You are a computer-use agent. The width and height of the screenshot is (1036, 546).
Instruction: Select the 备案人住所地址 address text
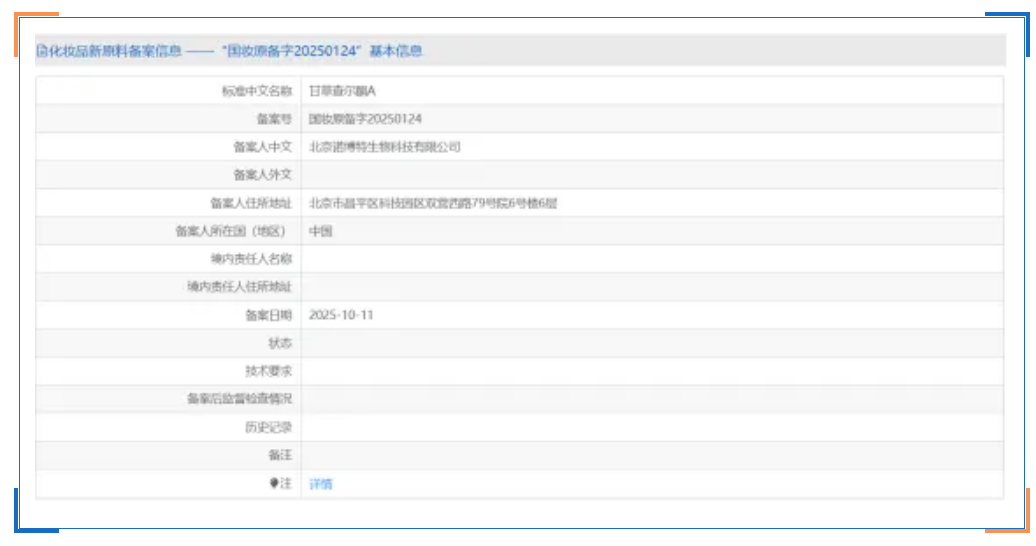432,203
